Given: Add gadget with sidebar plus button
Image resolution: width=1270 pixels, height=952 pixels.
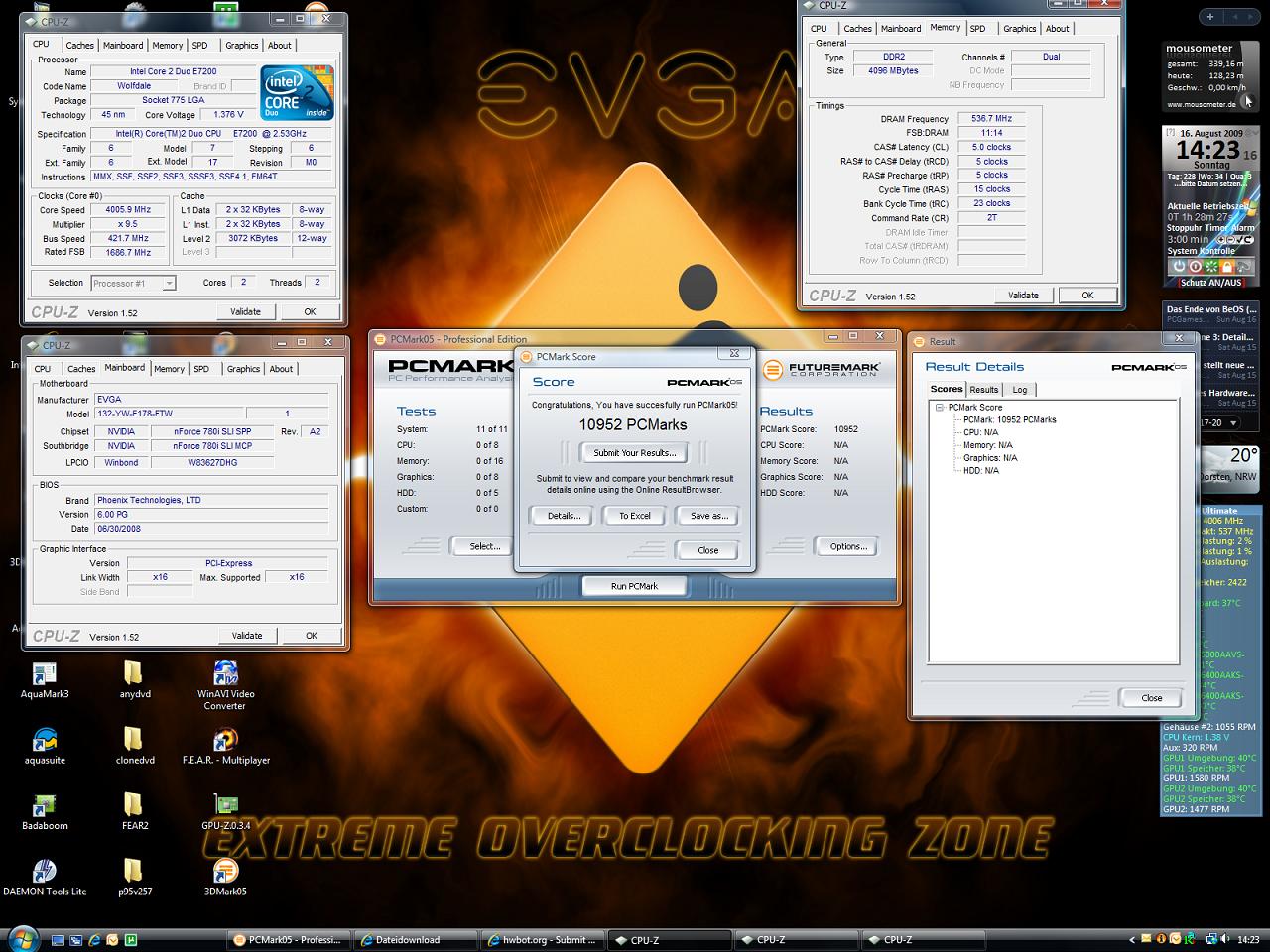Looking at the screenshot, I should [1209, 16].
